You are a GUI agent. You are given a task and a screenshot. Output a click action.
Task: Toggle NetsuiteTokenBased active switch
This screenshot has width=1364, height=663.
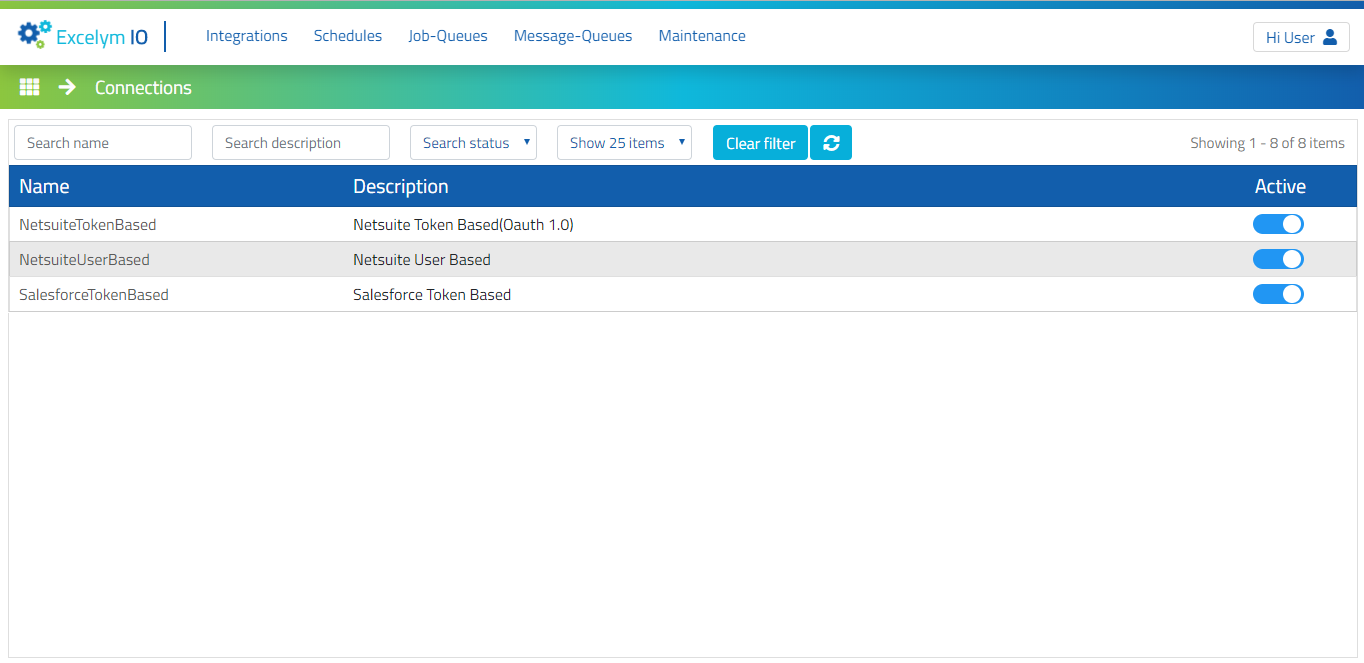click(x=1278, y=224)
